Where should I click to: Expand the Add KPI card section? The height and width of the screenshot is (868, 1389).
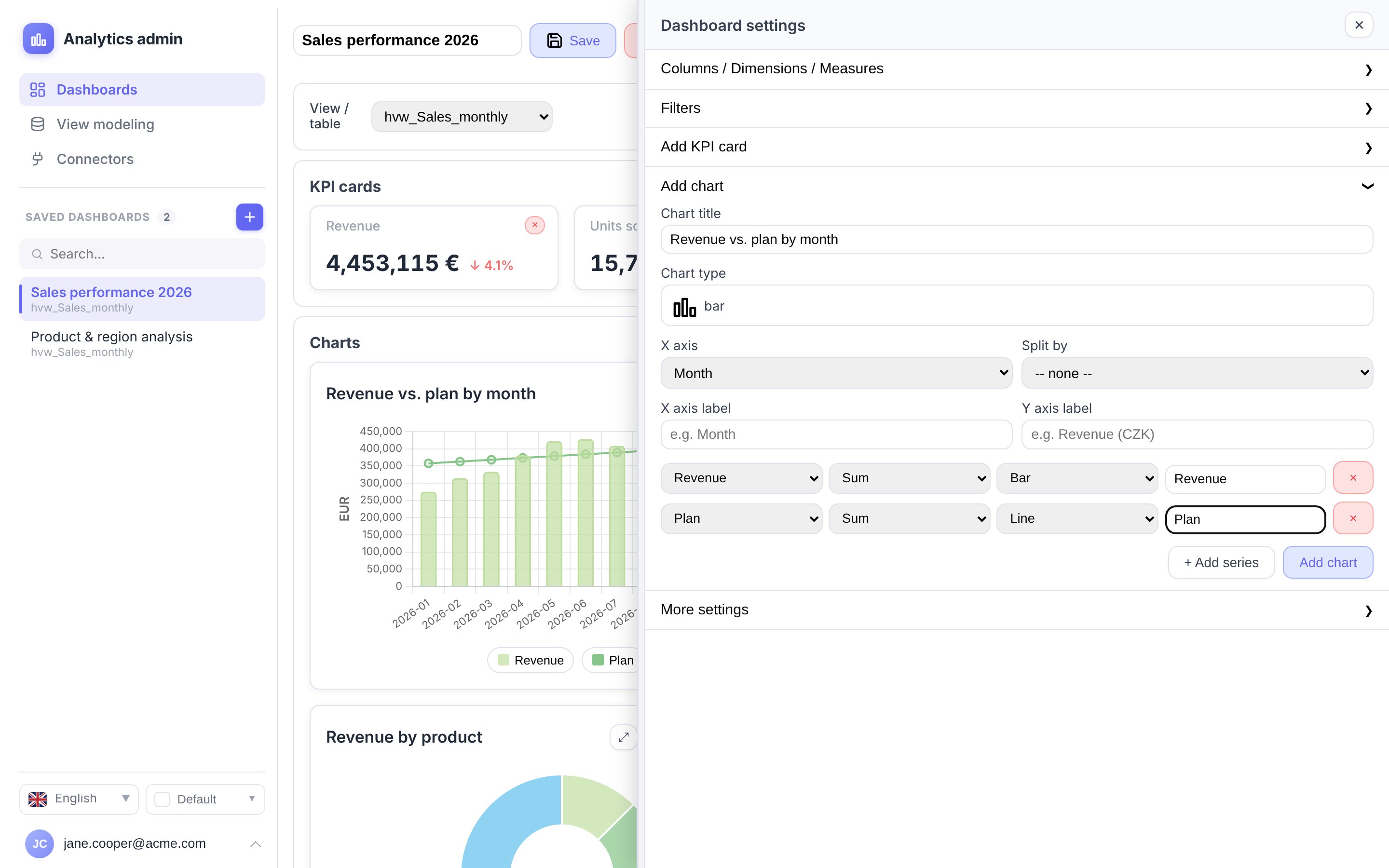point(1017,147)
